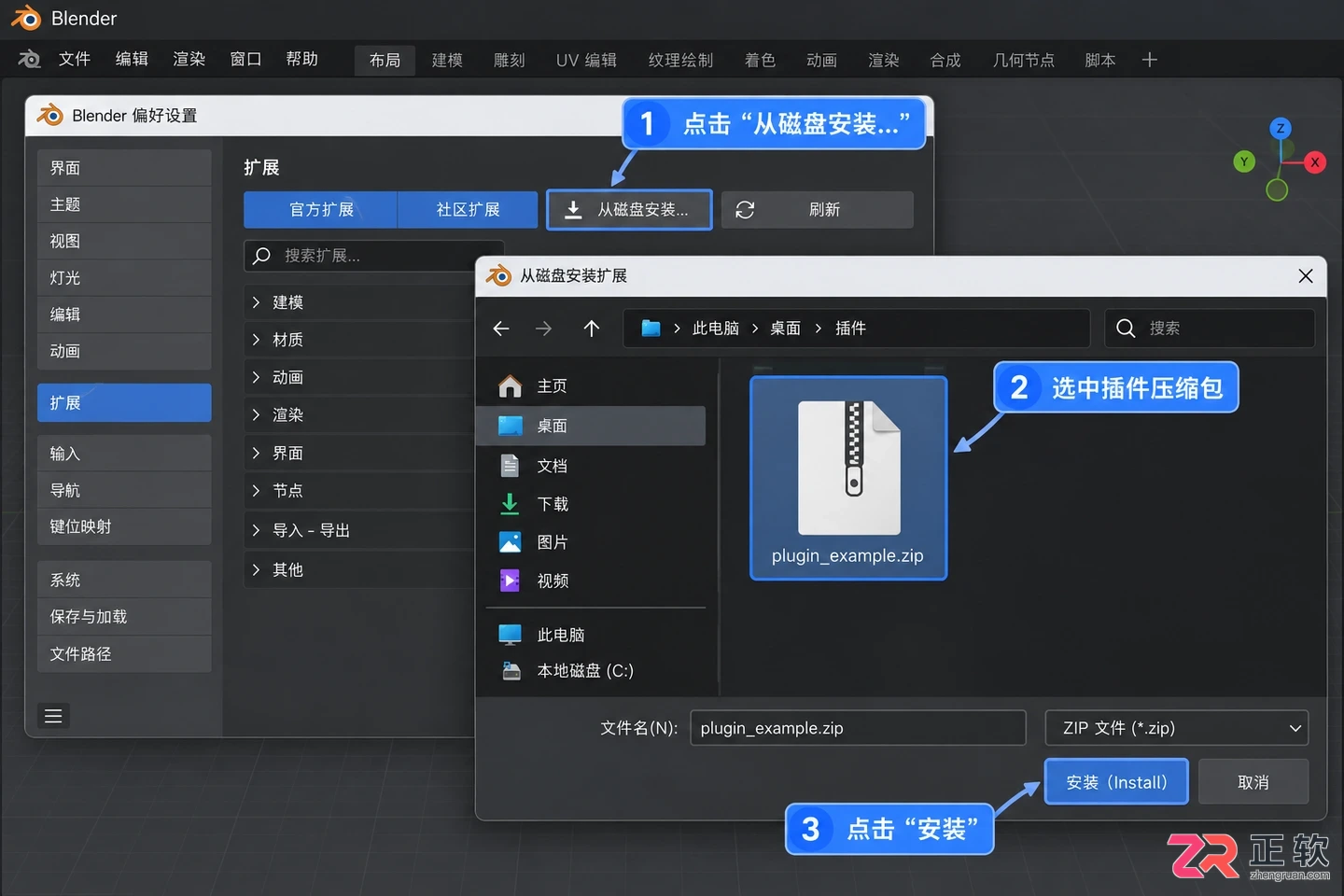Click the back arrow in file dialog
The image size is (1344, 896).
(x=501, y=329)
